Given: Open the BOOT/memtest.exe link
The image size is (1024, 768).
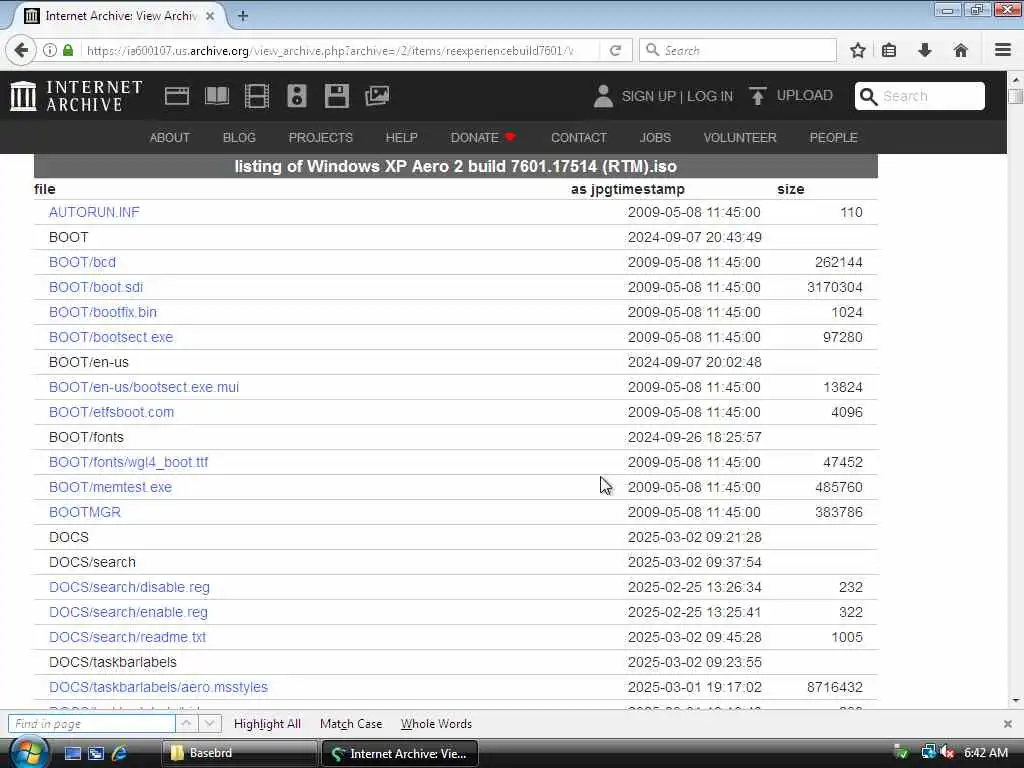Looking at the screenshot, I should point(110,487).
